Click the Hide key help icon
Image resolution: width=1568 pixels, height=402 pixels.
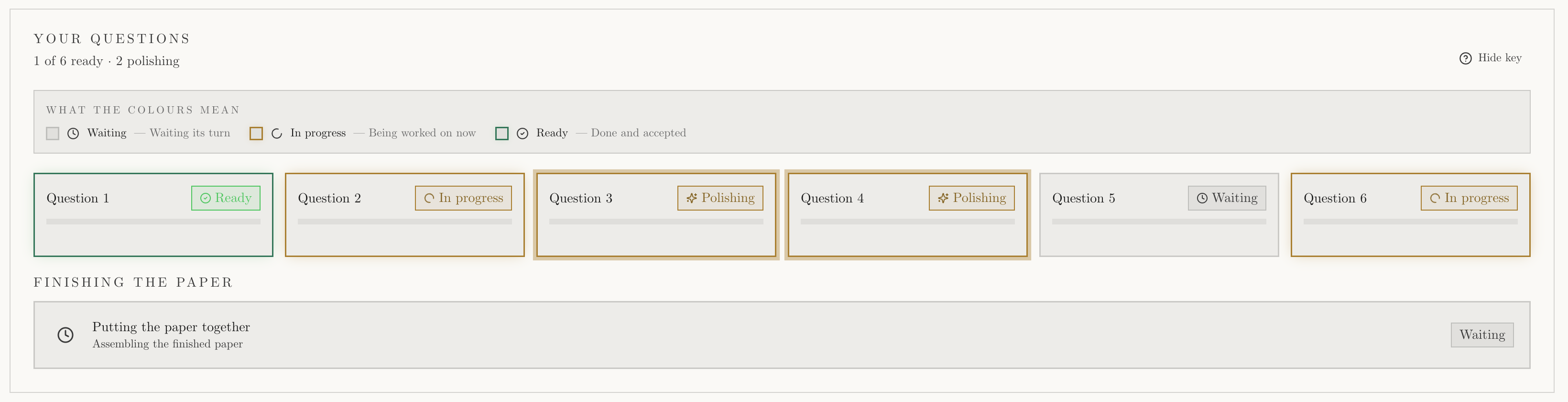click(1466, 58)
